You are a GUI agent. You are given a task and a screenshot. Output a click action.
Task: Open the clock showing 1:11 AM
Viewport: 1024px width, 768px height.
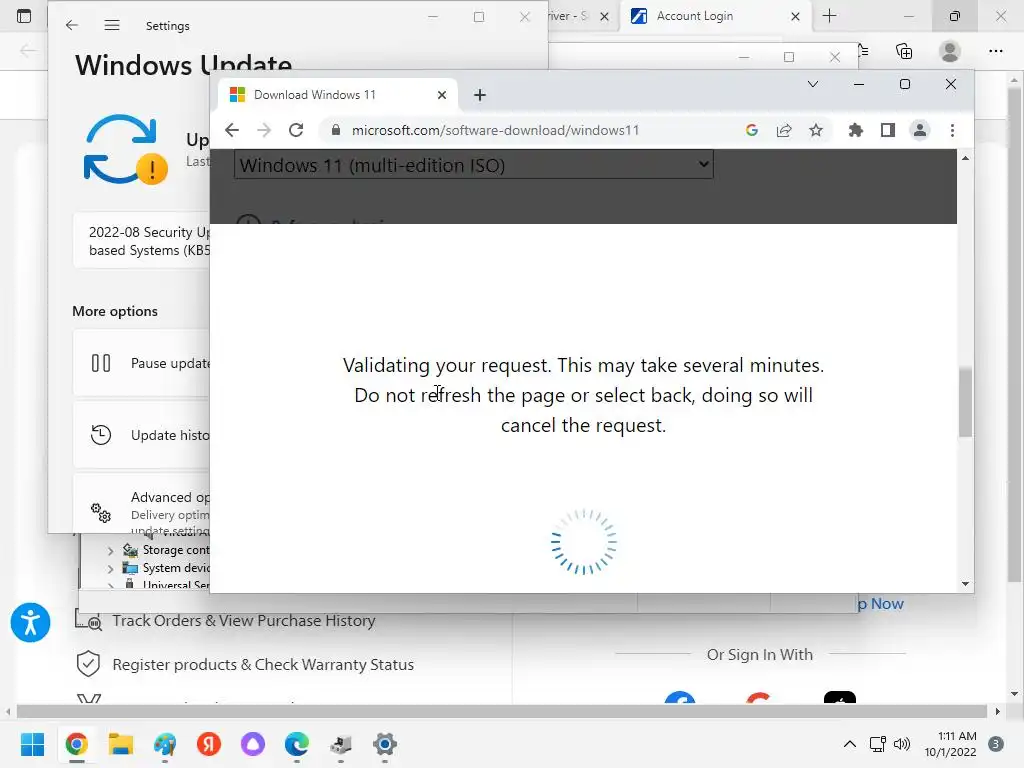[950, 744]
